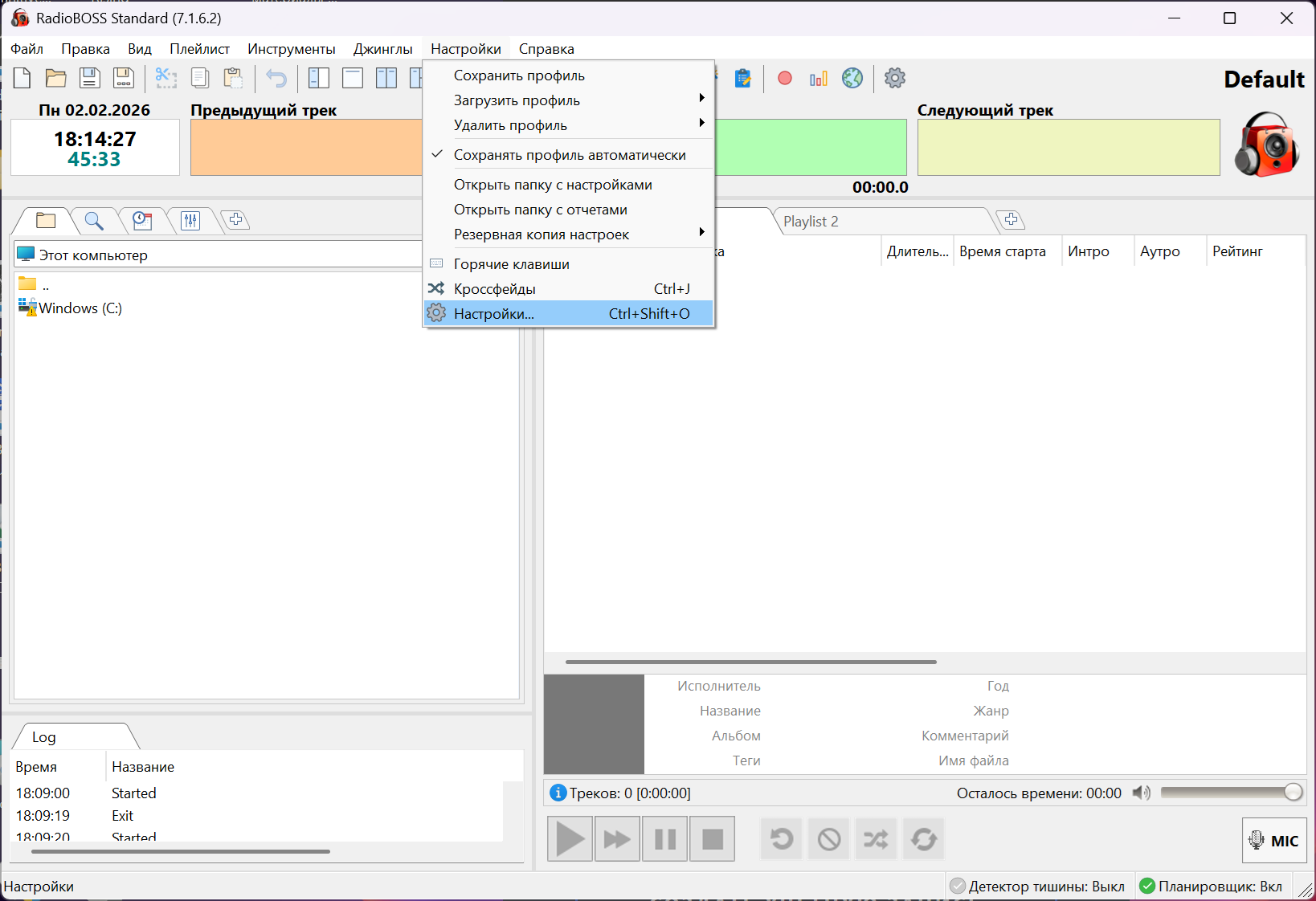Image resolution: width=1316 pixels, height=901 pixels.
Task: Click the volume slider handle
Action: pos(1293,793)
